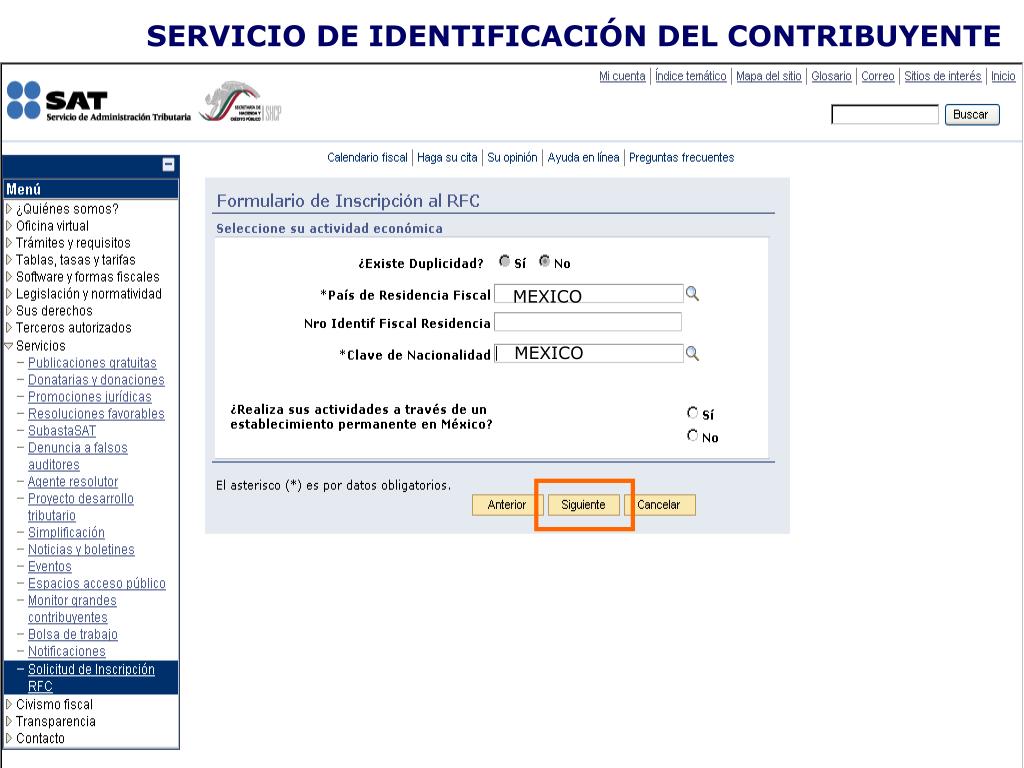Open Notificaciones link
The height and width of the screenshot is (768, 1024).
[x=67, y=652]
